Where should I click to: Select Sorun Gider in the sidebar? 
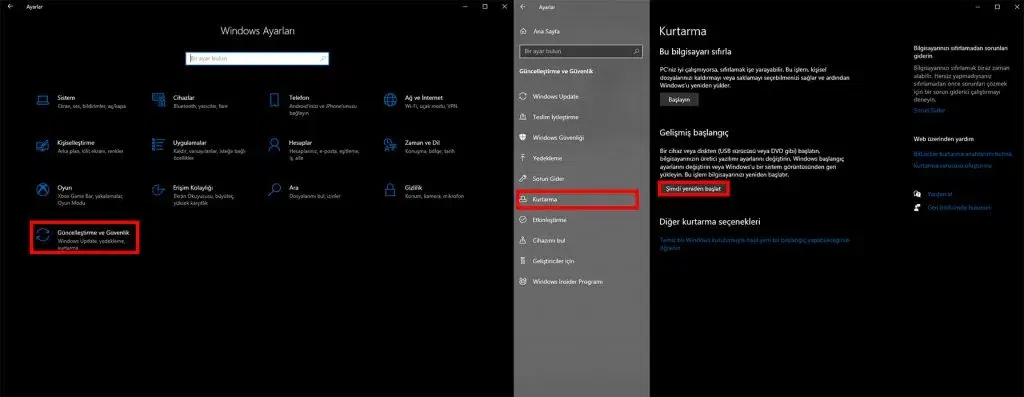581,178
